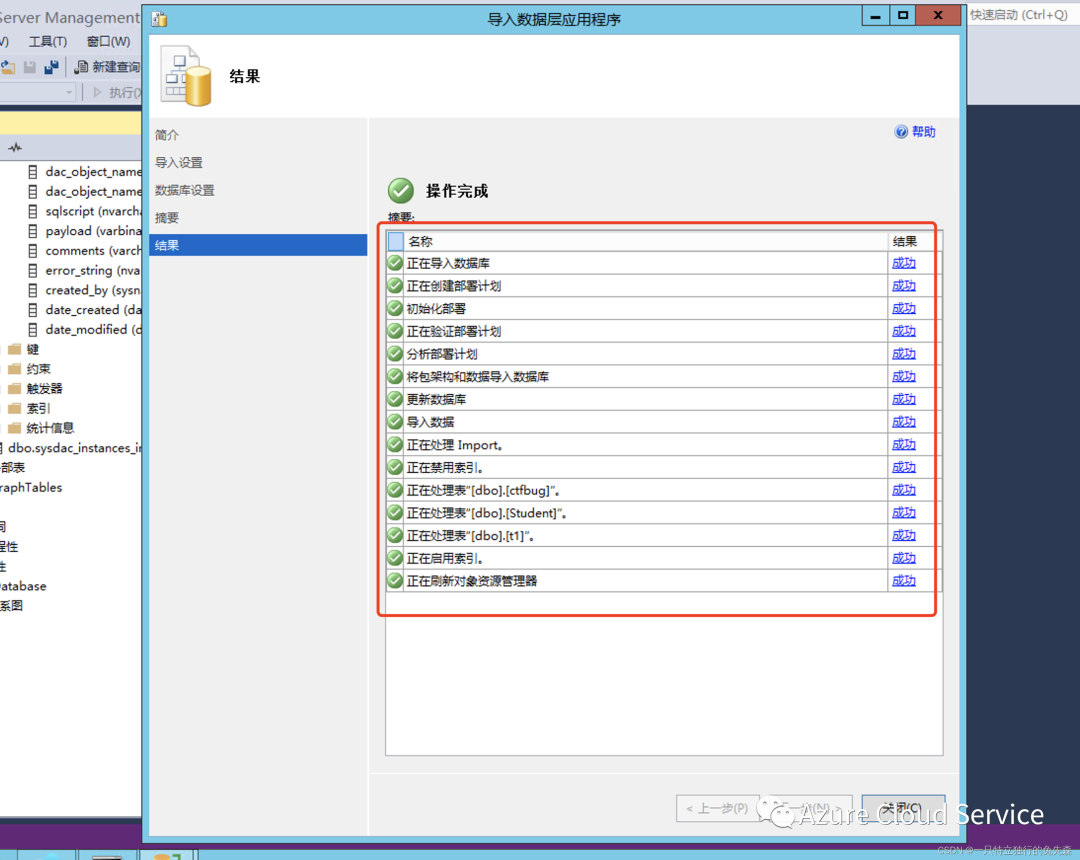Open the 成功 link for 更新数据库
This screenshot has height=860, width=1080.
click(x=904, y=399)
